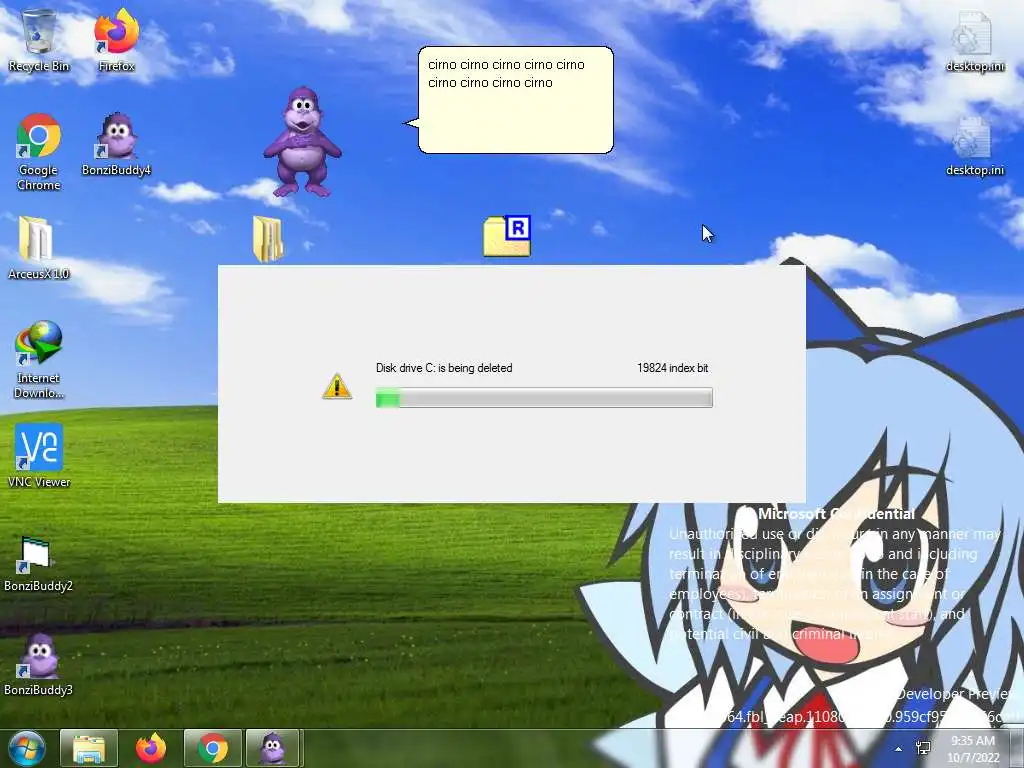Select the BonziBuddy4 desktop shortcut

coord(116,144)
